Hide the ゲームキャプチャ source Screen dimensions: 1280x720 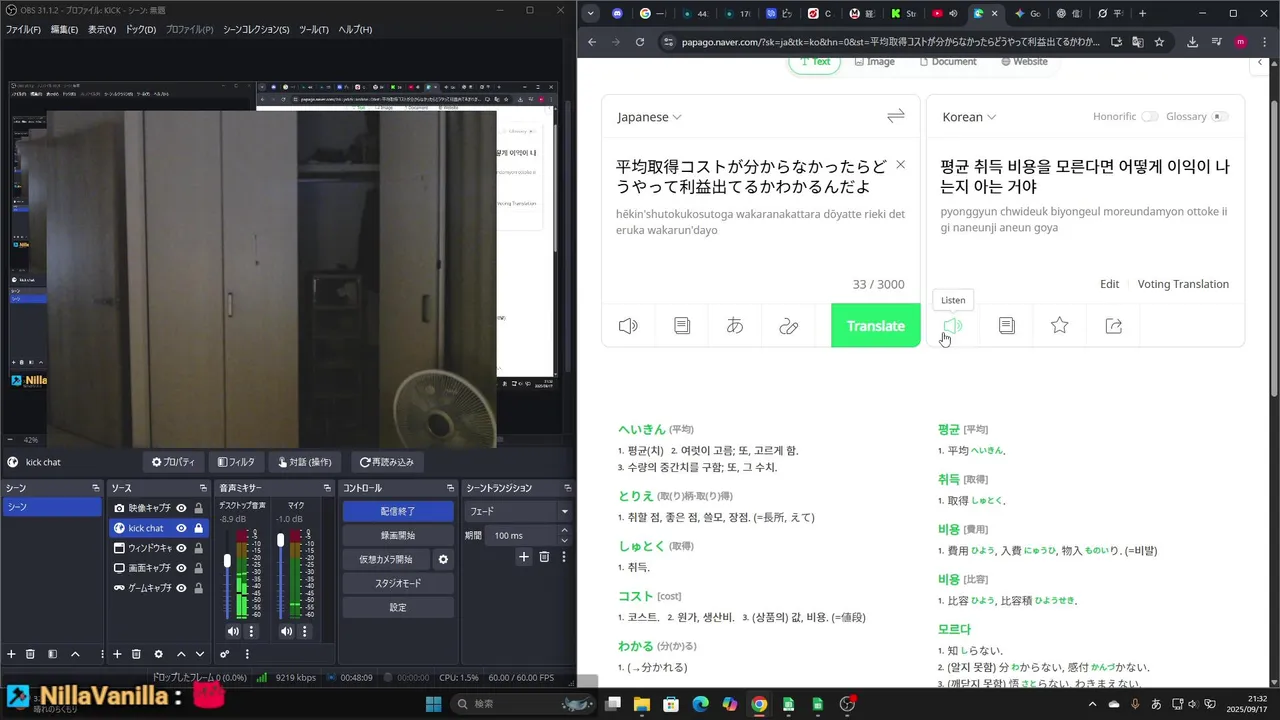(182, 588)
